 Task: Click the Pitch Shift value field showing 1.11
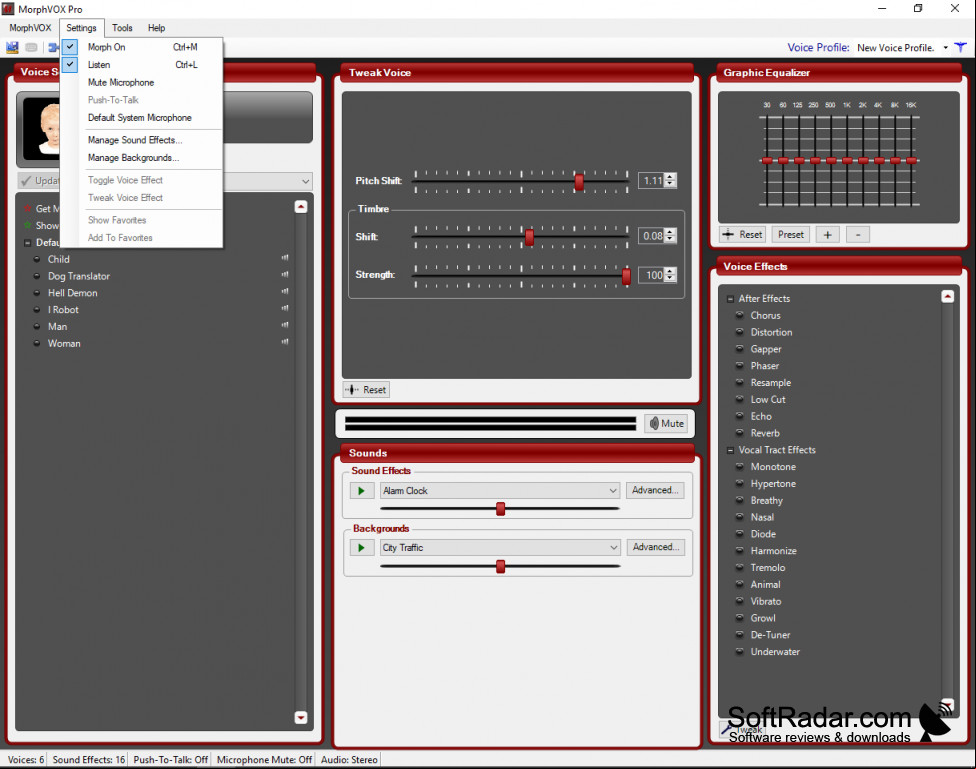[x=652, y=181]
